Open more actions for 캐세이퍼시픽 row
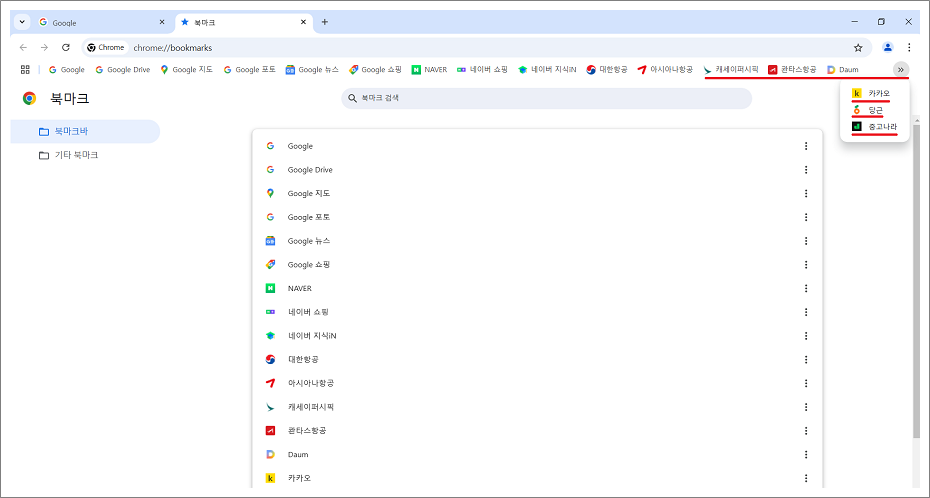Screen dimensions: 930x498 (x=805, y=407)
